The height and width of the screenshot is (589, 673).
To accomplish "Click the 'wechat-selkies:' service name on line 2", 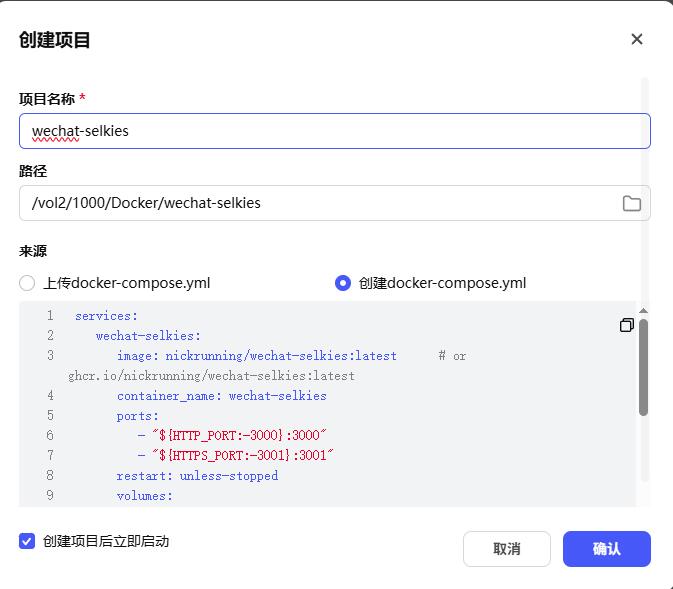I will pyautogui.click(x=148, y=336).
